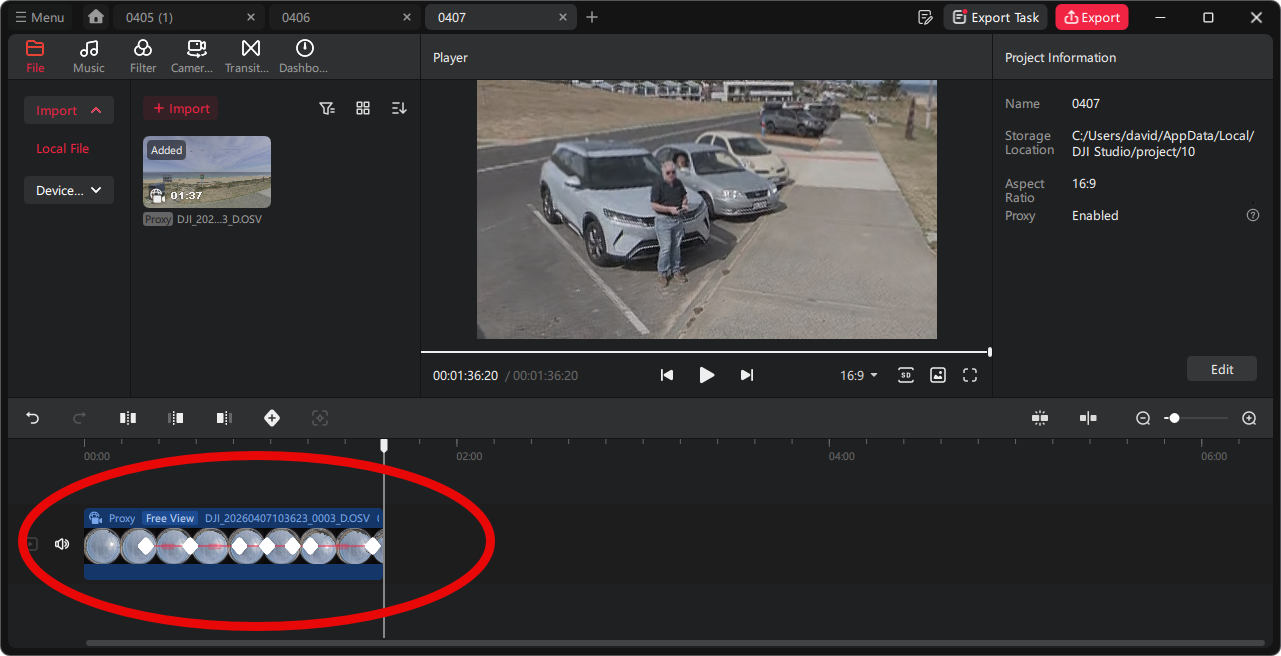The width and height of the screenshot is (1281, 656).
Task: Collapse the Import section in sidebar
Action: pyautogui.click(x=69, y=110)
